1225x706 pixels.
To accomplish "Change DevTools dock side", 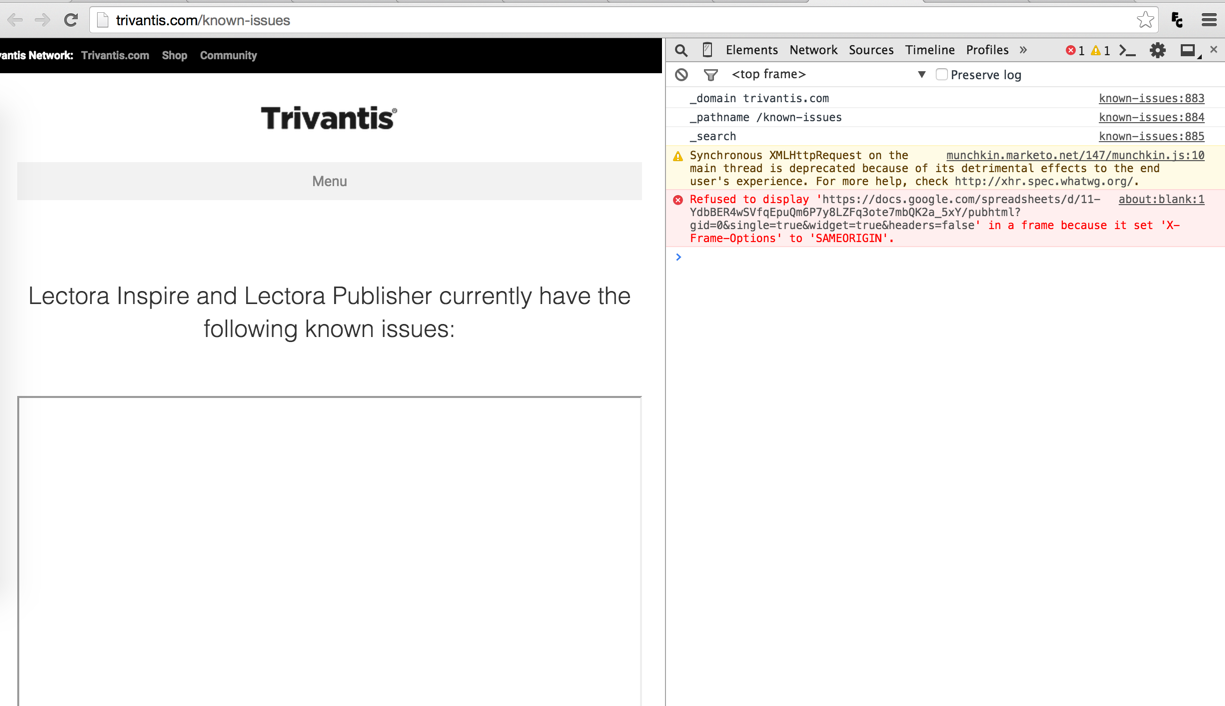I will [x=1189, y=50].
